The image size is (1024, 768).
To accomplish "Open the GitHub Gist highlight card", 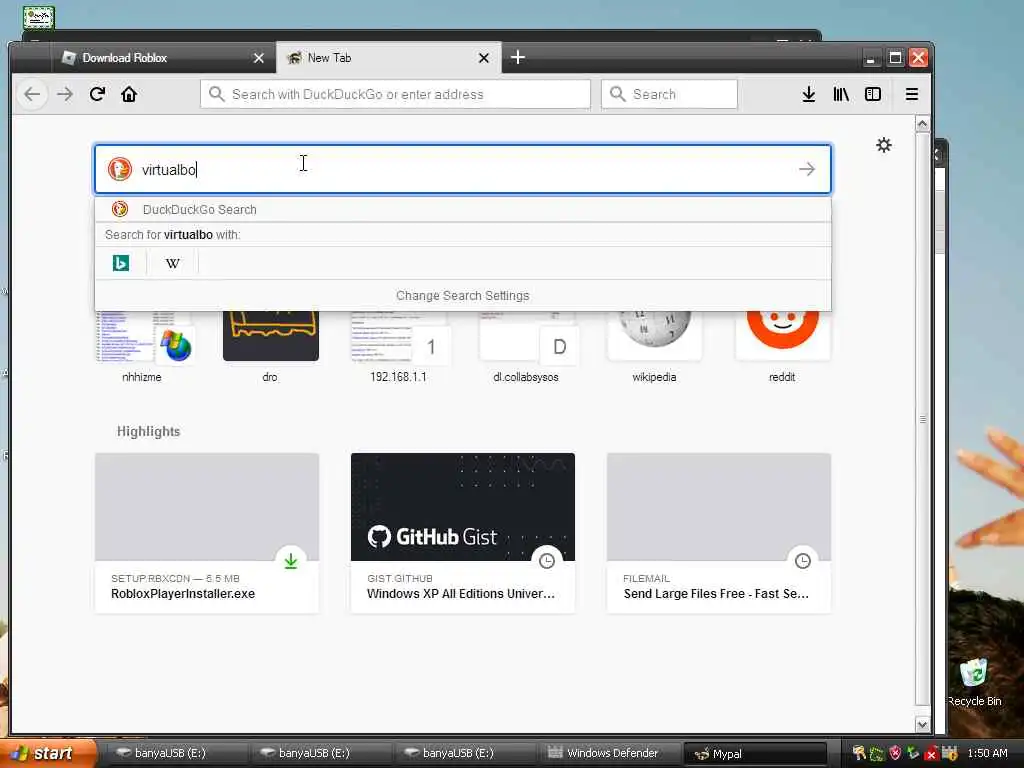I will point(463,533).
